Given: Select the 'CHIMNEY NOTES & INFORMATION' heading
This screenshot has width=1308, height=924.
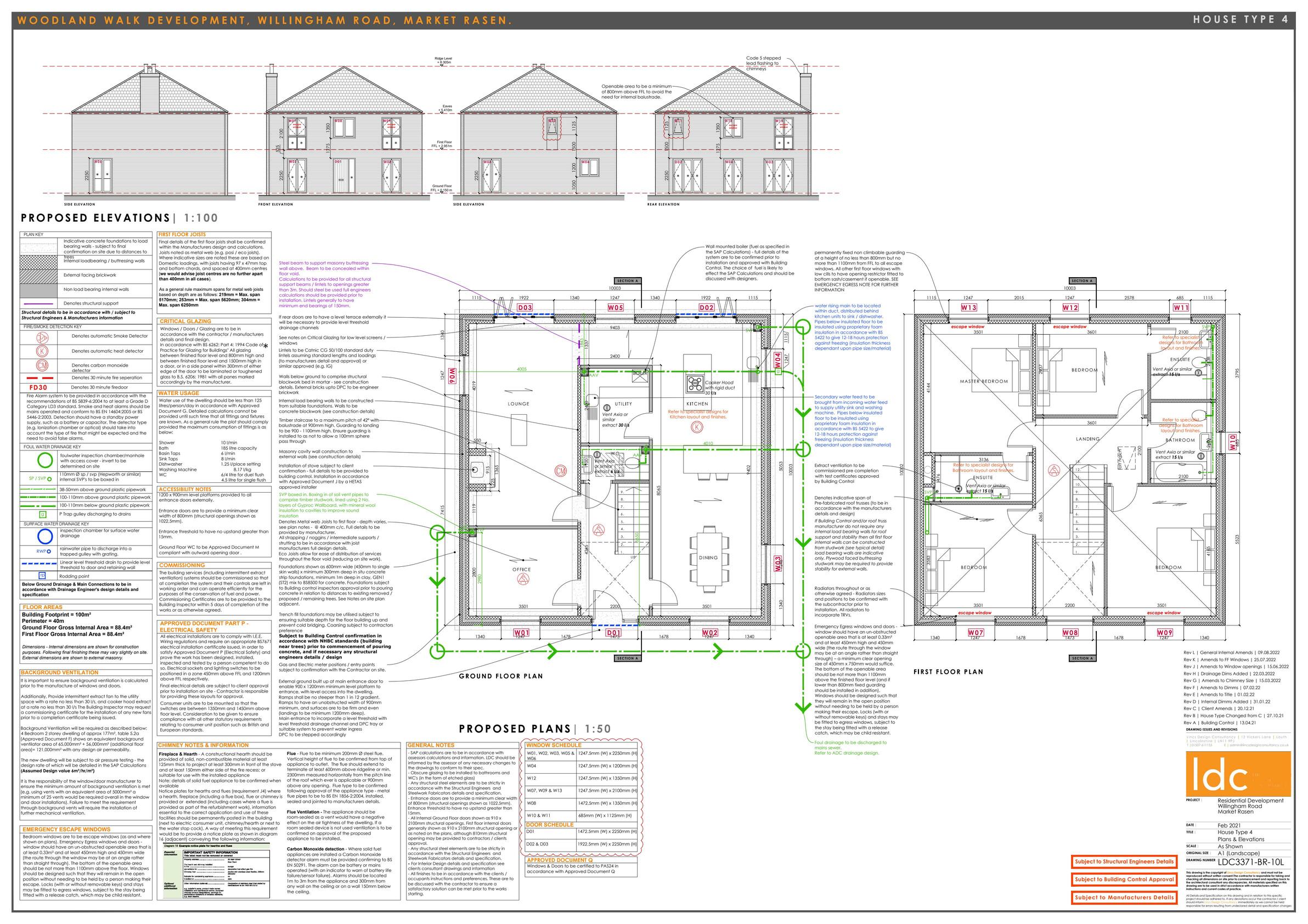Looking at the screenshot, I should pos(204,745).
